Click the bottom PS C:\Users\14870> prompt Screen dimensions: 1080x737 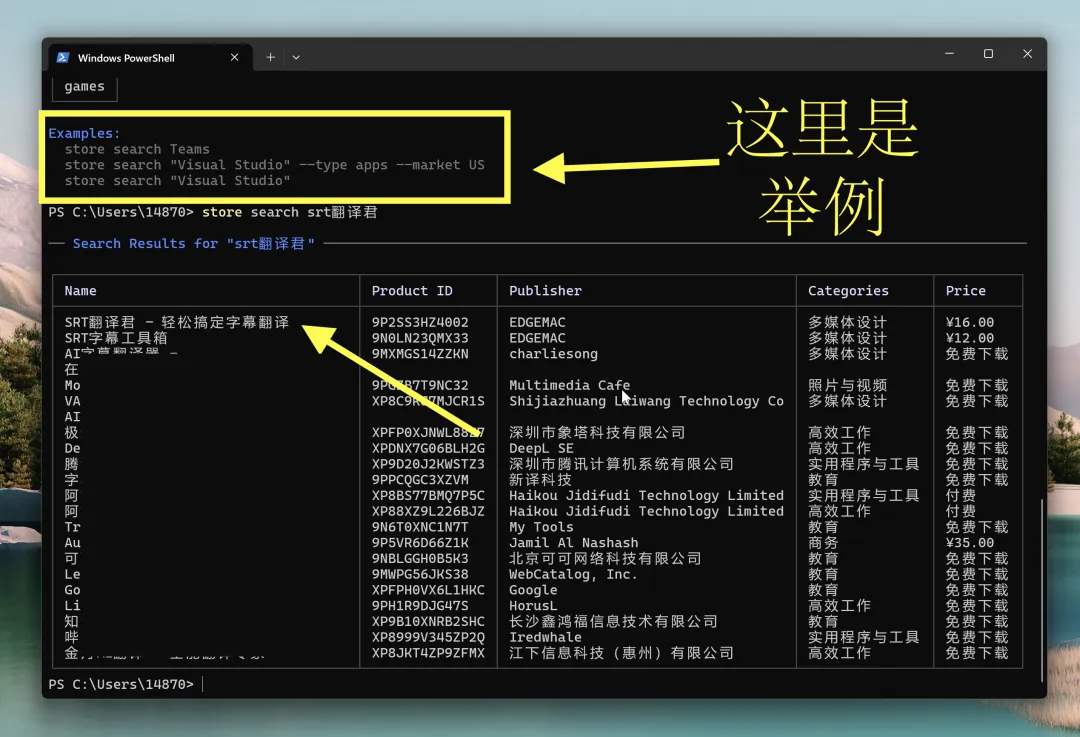pyautogui.click(x=121, y=685)
